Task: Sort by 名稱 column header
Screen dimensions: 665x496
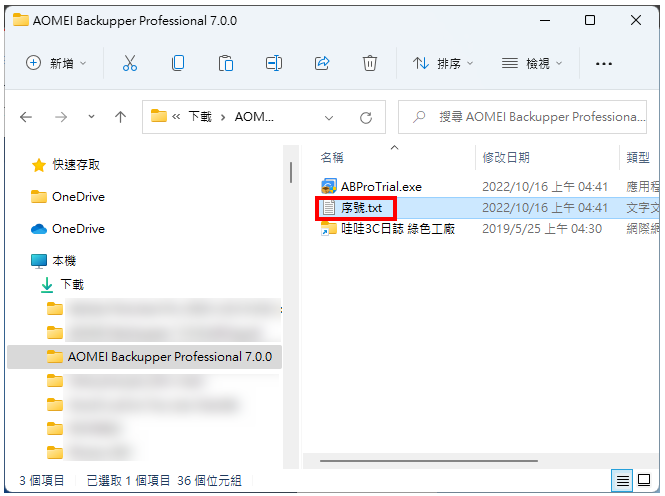Action: tap(332, 158)
